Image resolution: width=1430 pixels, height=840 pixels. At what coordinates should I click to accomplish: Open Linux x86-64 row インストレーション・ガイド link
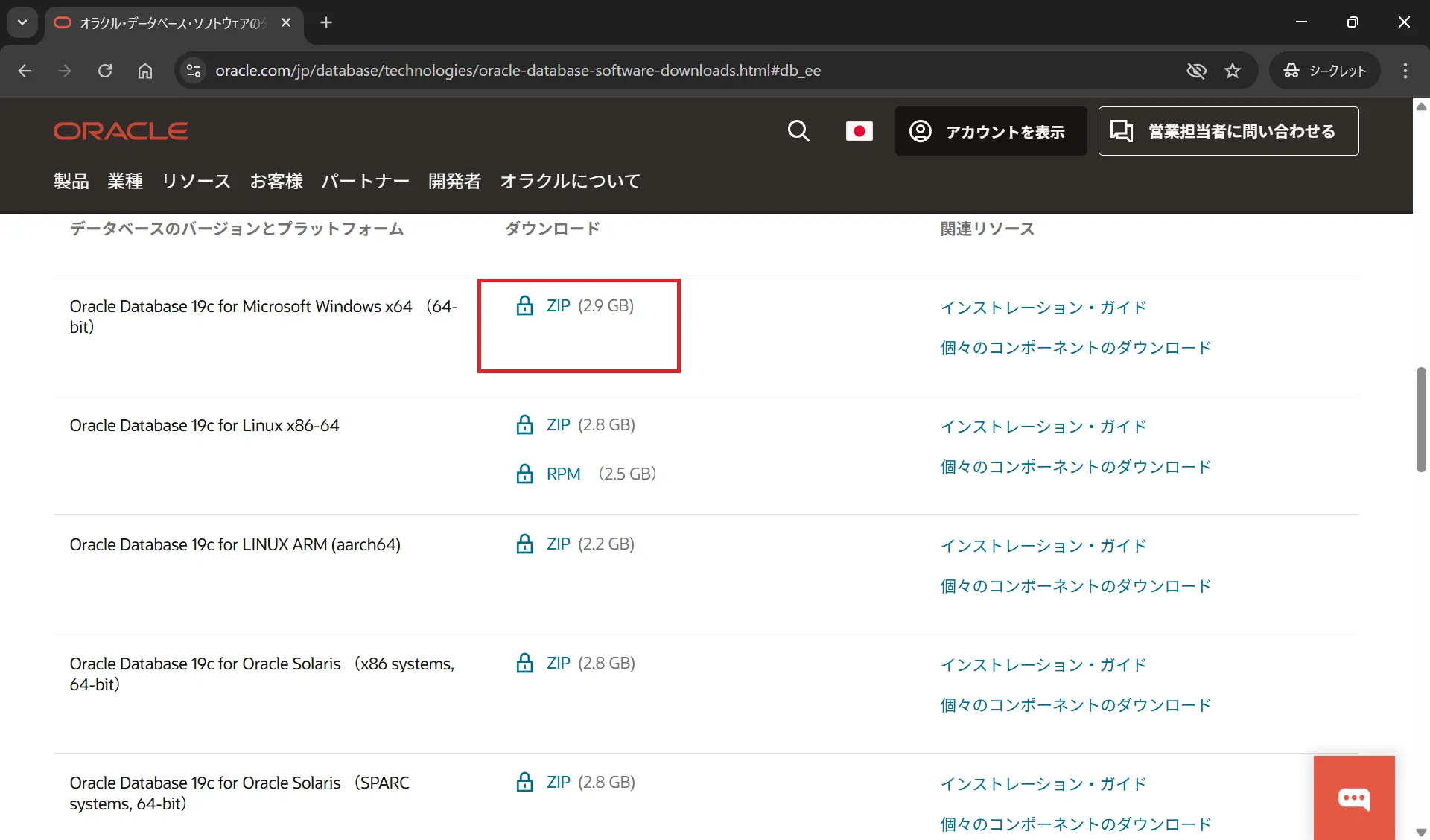point(1043,427)
